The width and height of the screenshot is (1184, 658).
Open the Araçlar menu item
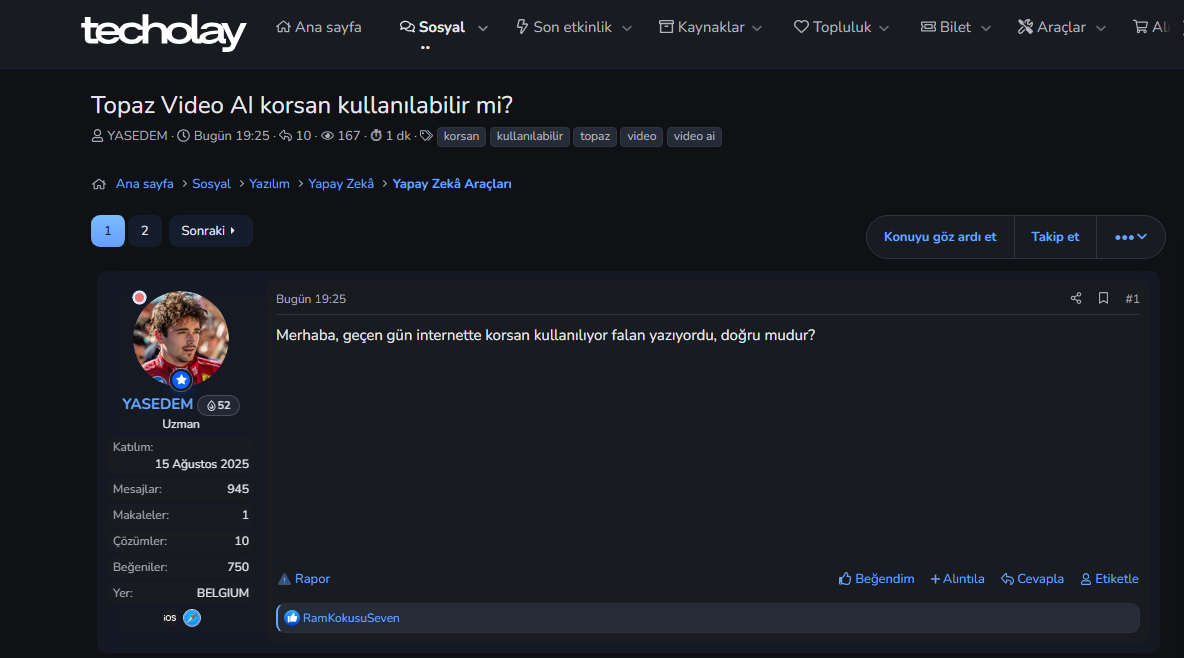[x=1051, y=27]
